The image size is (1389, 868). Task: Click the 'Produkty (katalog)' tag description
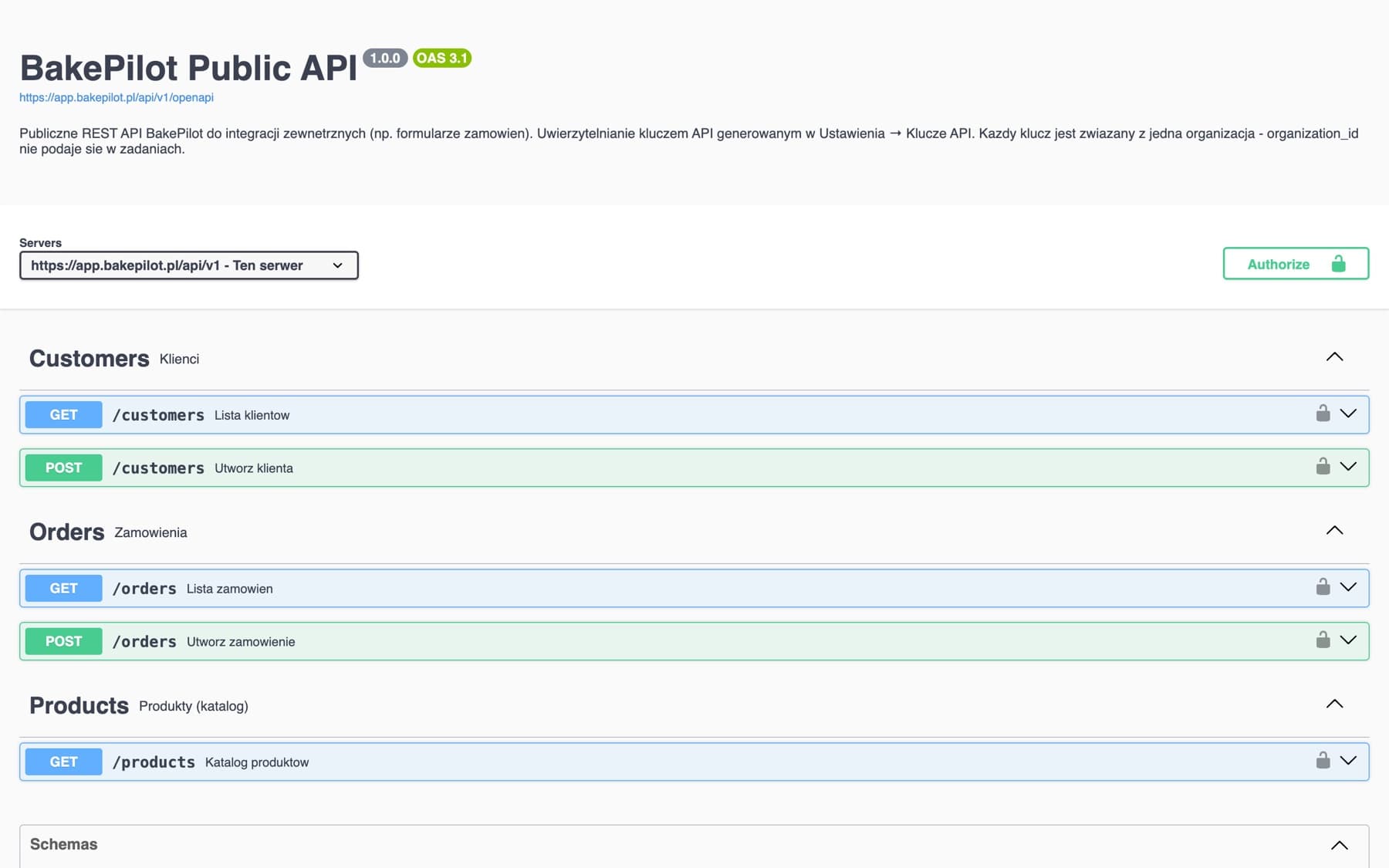pyautogui.click(x=194, y=706)
